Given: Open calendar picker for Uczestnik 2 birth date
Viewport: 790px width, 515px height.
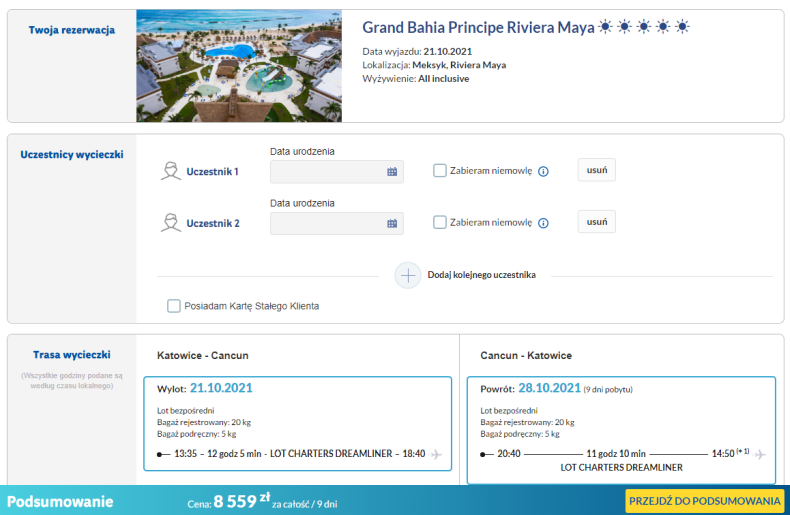Looking at the screenshot, I should [x=392, y=223].
